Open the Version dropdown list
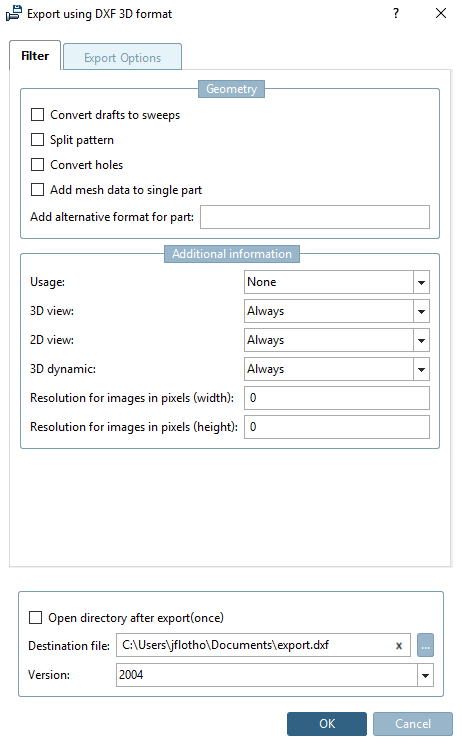This screenshot has height=746, width=462. click(x=425, y=675)
